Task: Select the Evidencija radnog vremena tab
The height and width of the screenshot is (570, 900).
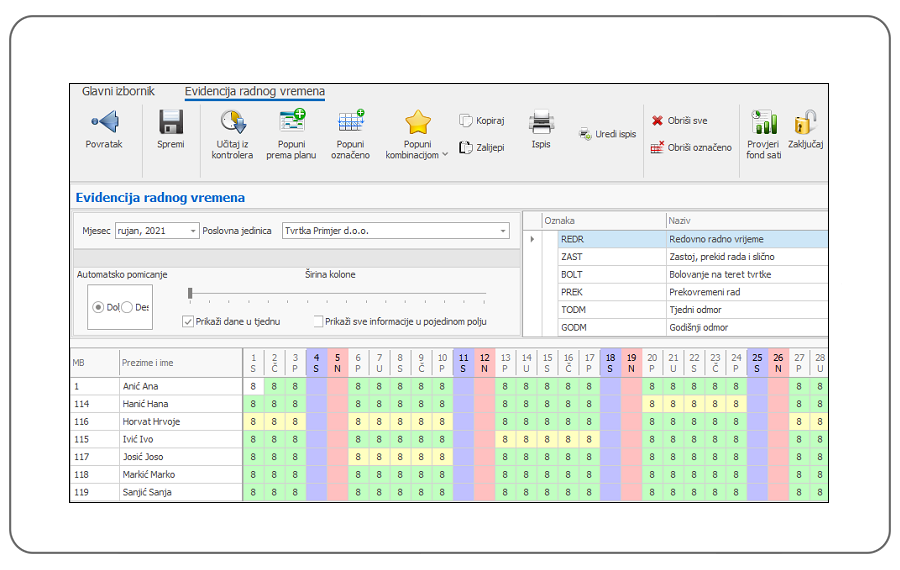Action: pos(255,91)
